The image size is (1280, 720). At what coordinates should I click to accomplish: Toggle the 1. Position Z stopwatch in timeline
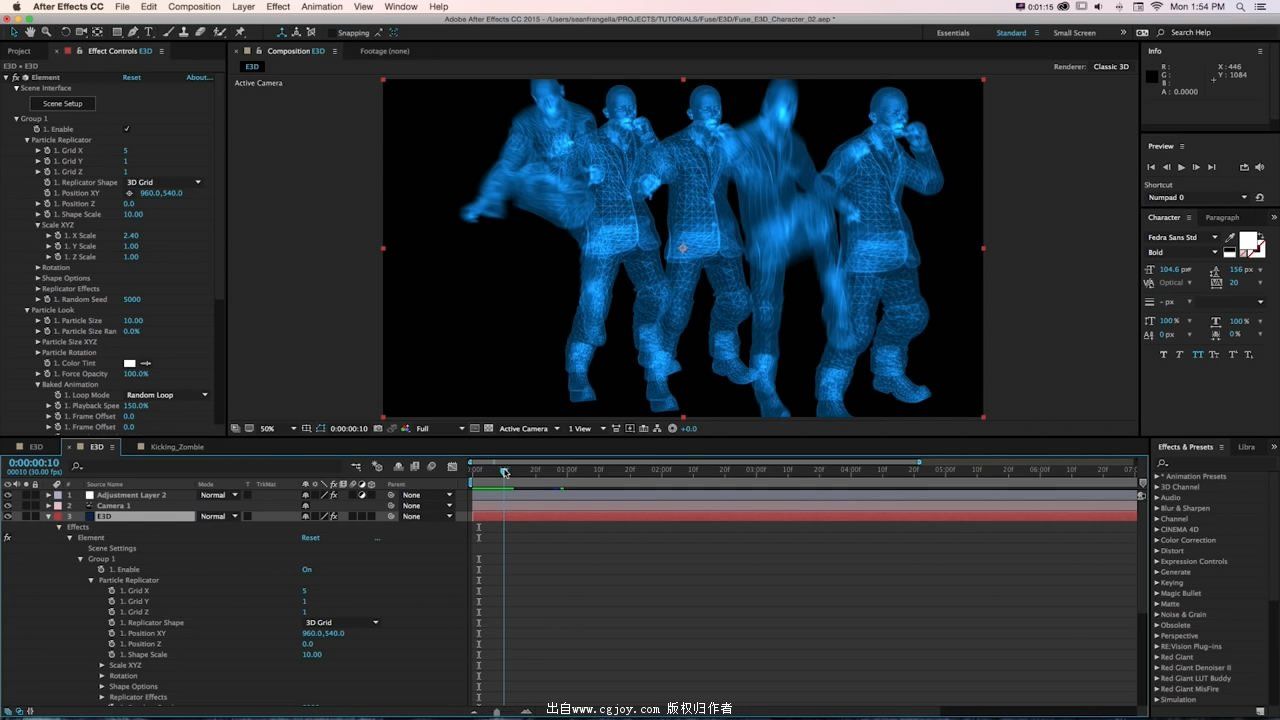[x=112, y=644]
